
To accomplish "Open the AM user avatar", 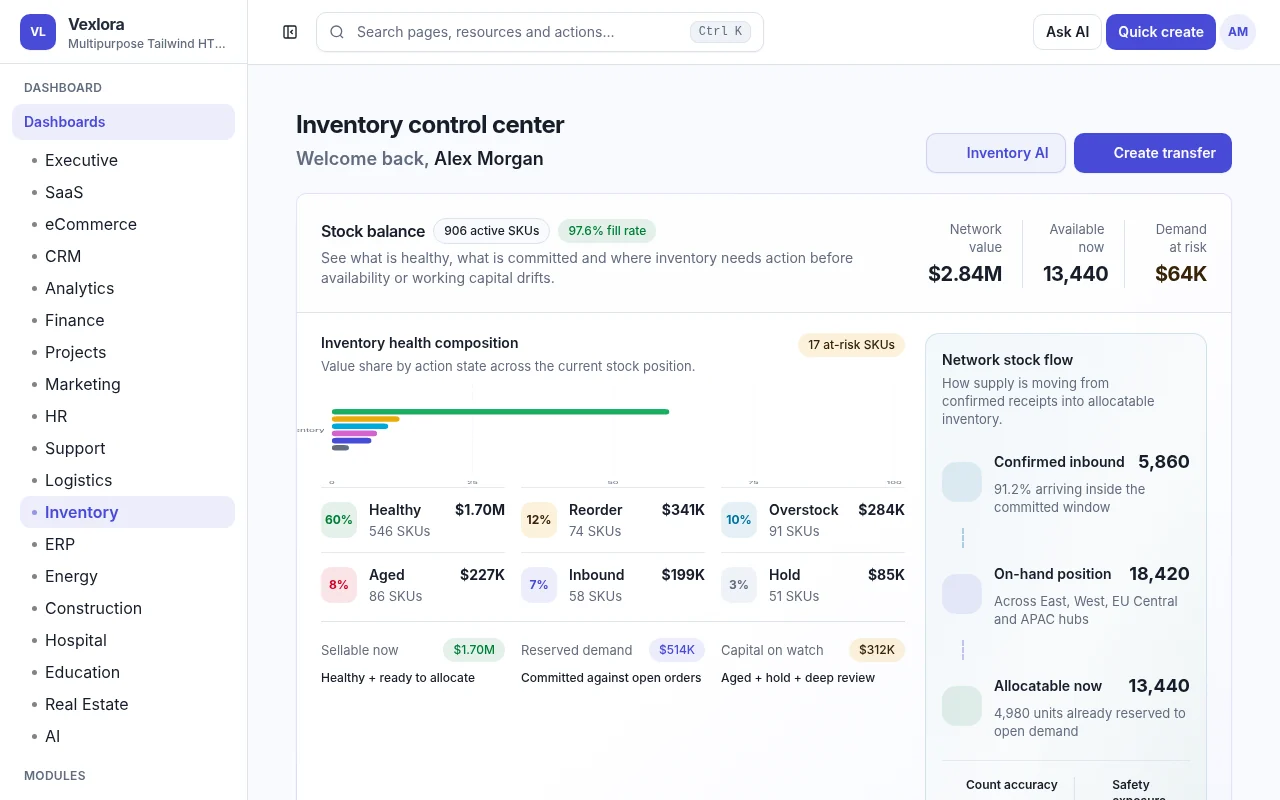I will [1238, 32].
